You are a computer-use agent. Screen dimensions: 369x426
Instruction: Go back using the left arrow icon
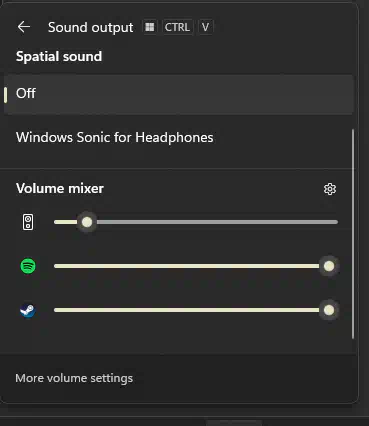tap(24, 27)
